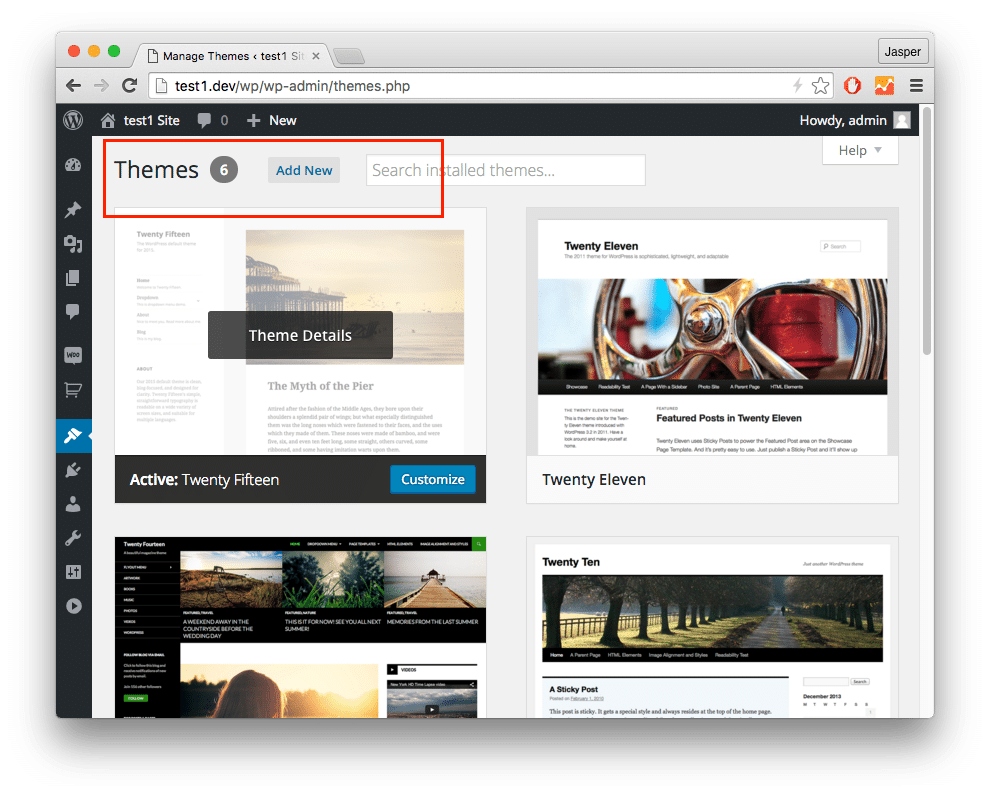This screenshot has height=798, width=990.
Task: Open Media sidebar icon
Action: tap(73, 244)
